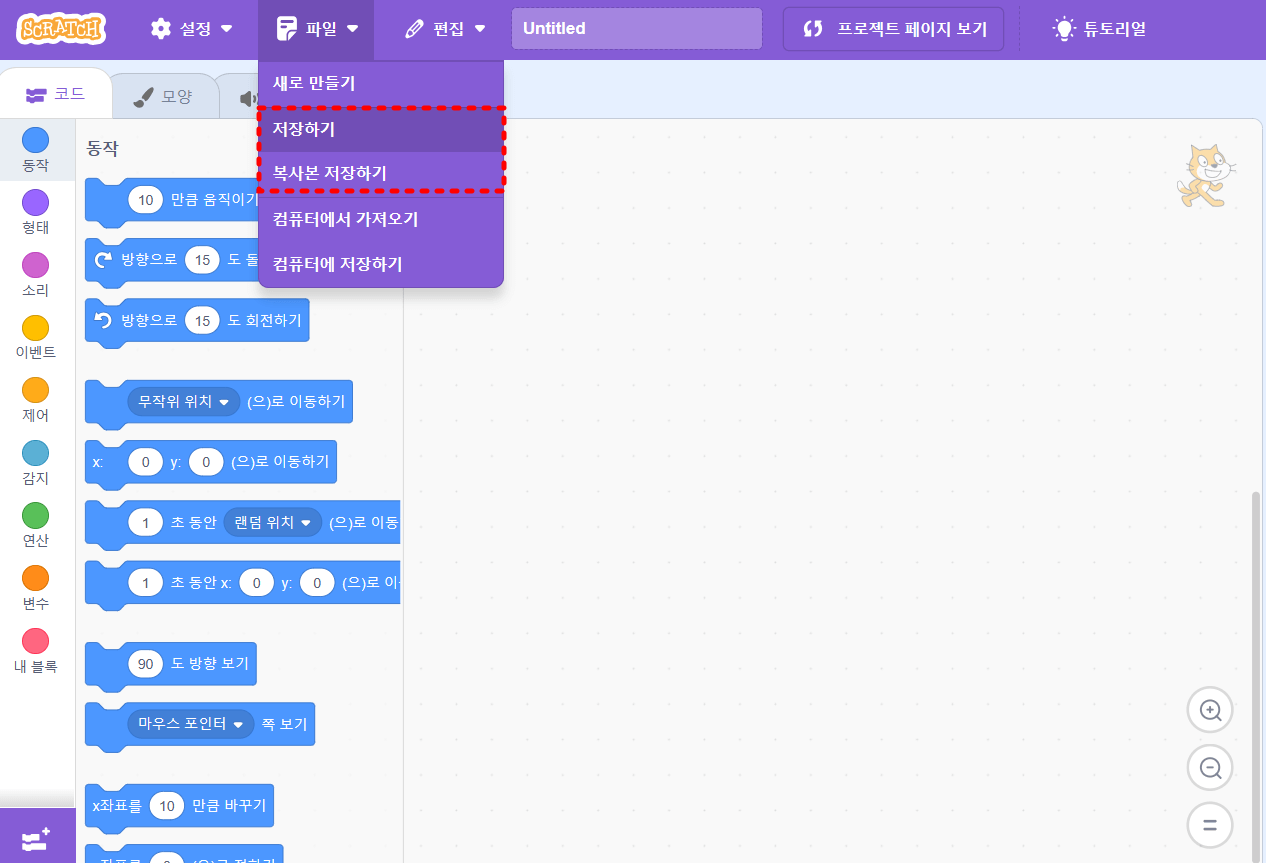
Task: Click the Untitled project name field
Action: pyautogui.click(x=636, y=28)
